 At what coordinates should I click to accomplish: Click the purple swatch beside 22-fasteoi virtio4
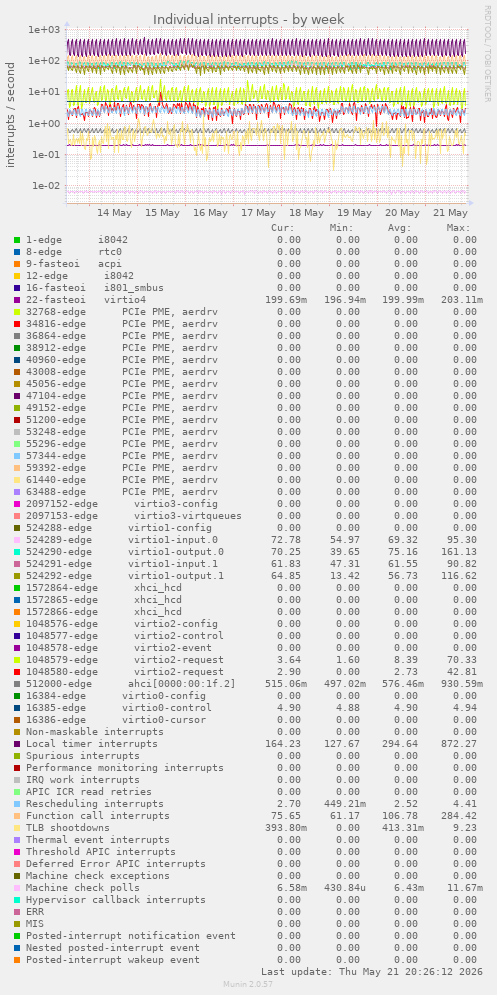[x=17, y=300]
